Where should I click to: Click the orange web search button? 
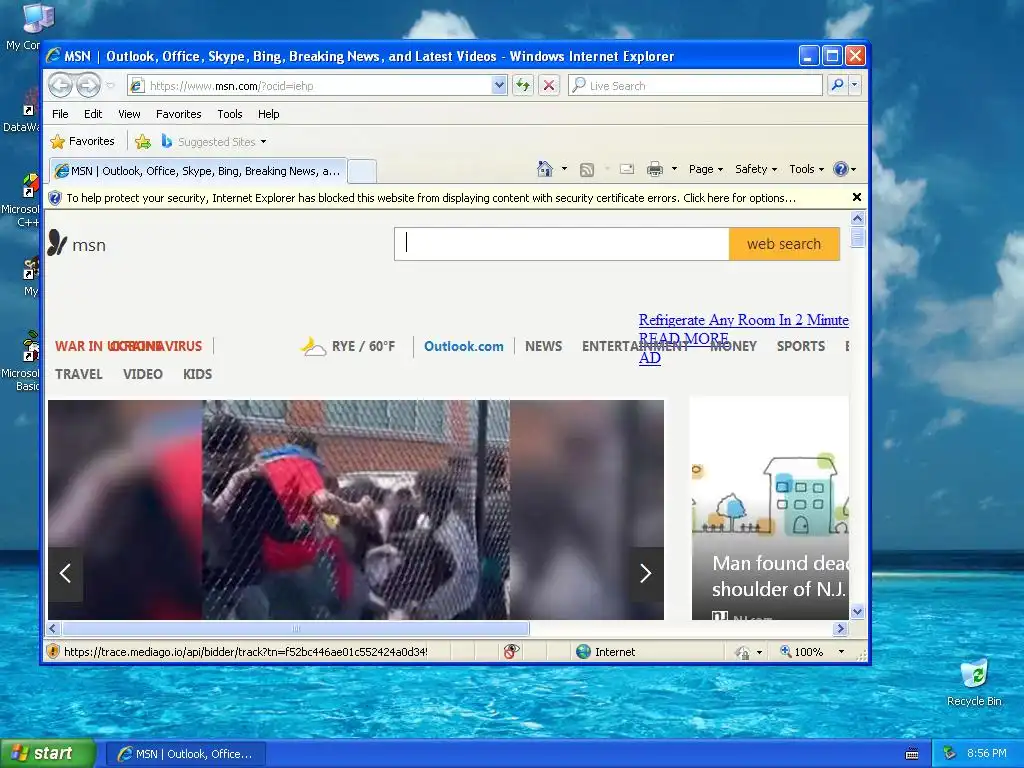(784, 244)
